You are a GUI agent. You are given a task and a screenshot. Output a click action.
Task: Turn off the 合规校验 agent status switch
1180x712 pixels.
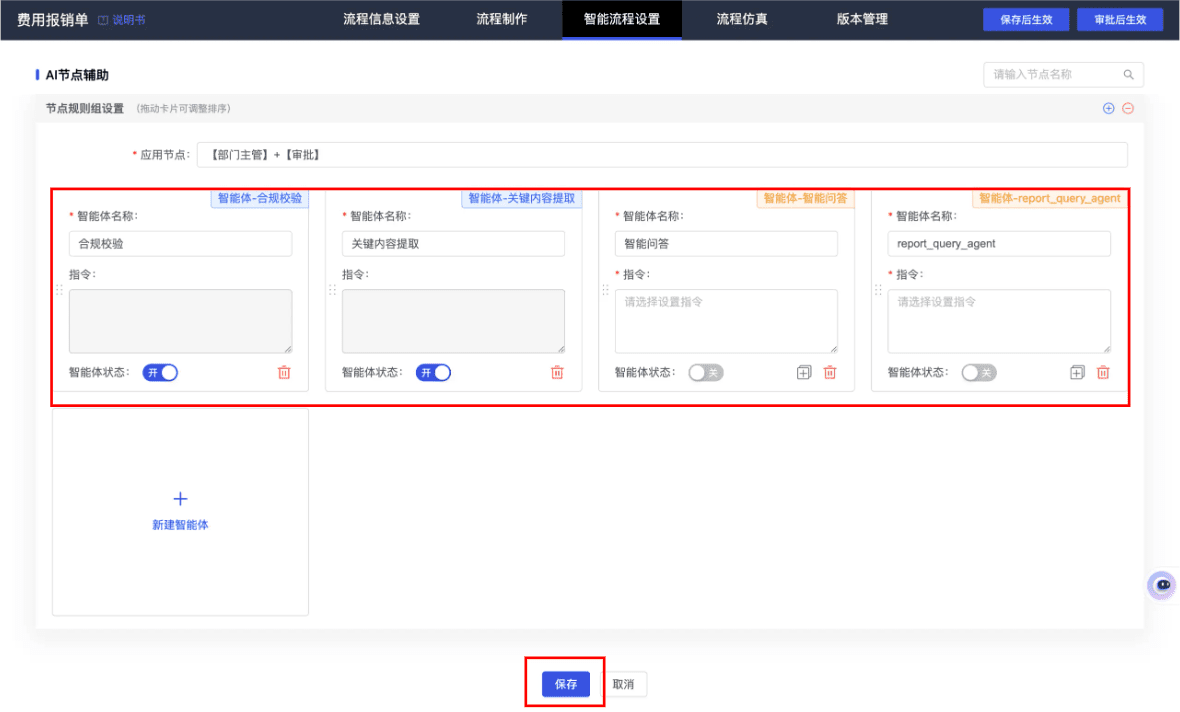(x=160, y=373)
